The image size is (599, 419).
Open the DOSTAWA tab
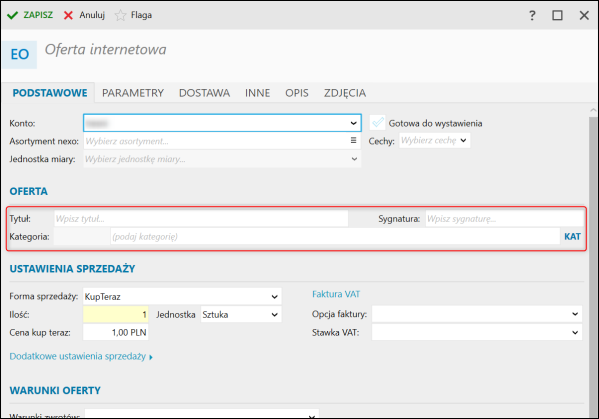[204, 93]
